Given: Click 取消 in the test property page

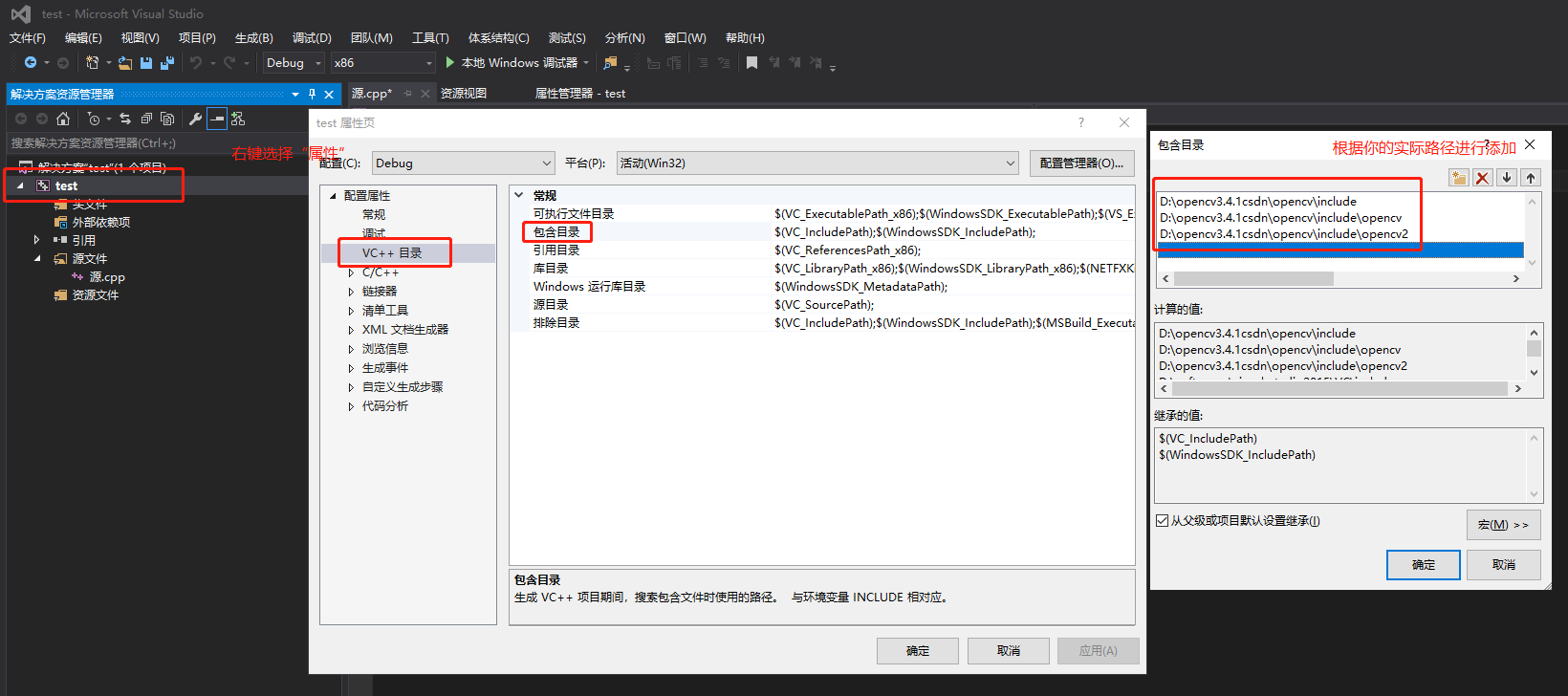Looking at the screenshot, I should click(1009, 651).
